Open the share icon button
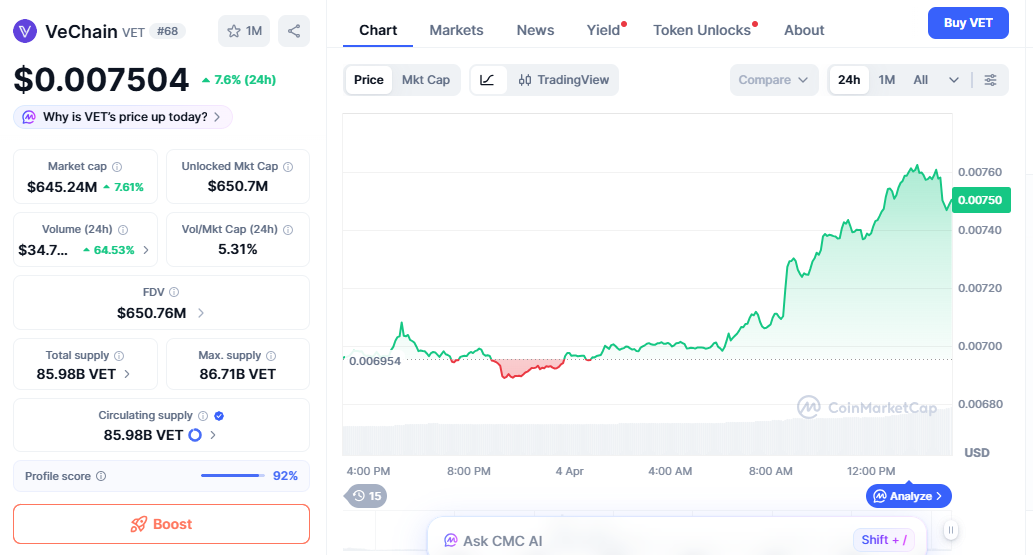The image size is (1033, 555). (x=294, y=31)
